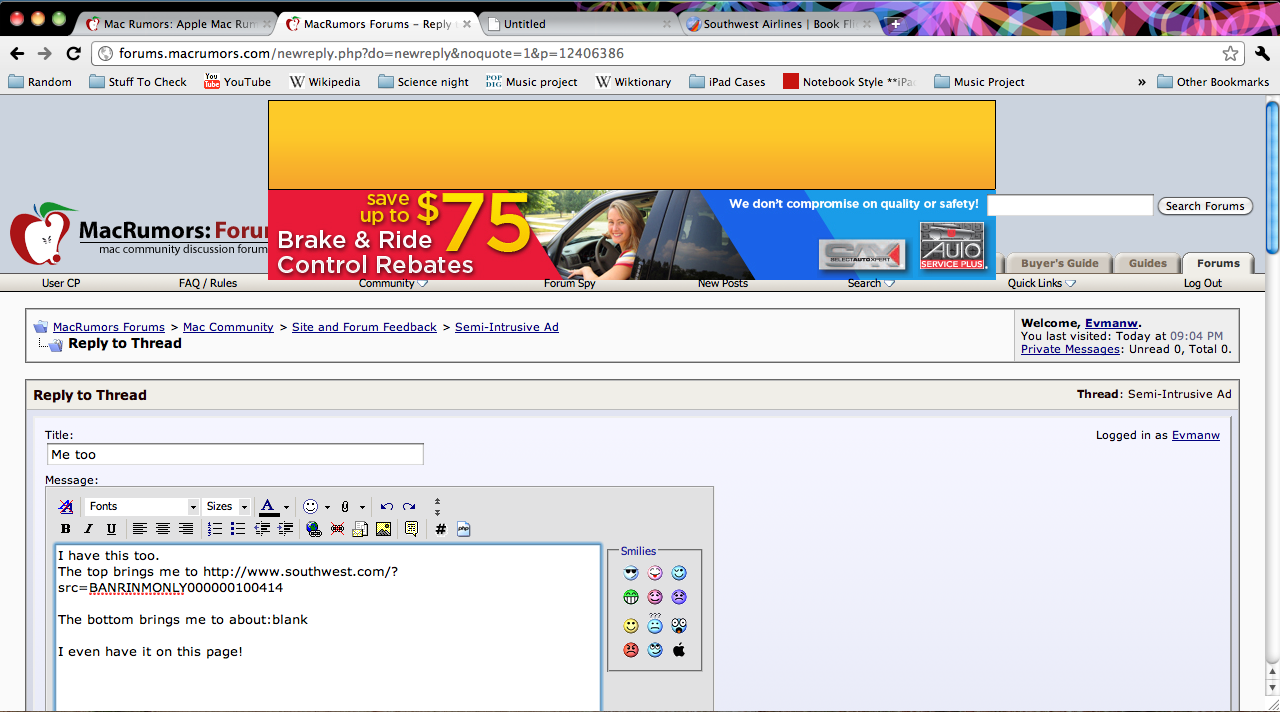The image size is (1280, 712).
Task: Click the forum search text field
Action: [1070, 206]
